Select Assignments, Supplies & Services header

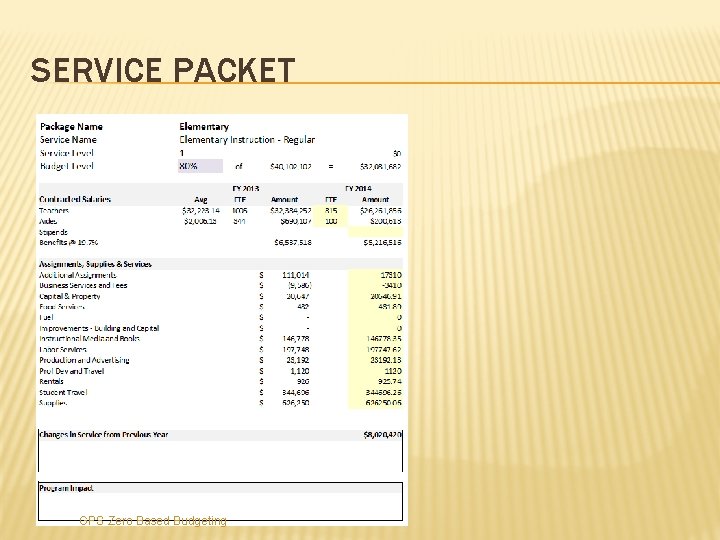95,264
